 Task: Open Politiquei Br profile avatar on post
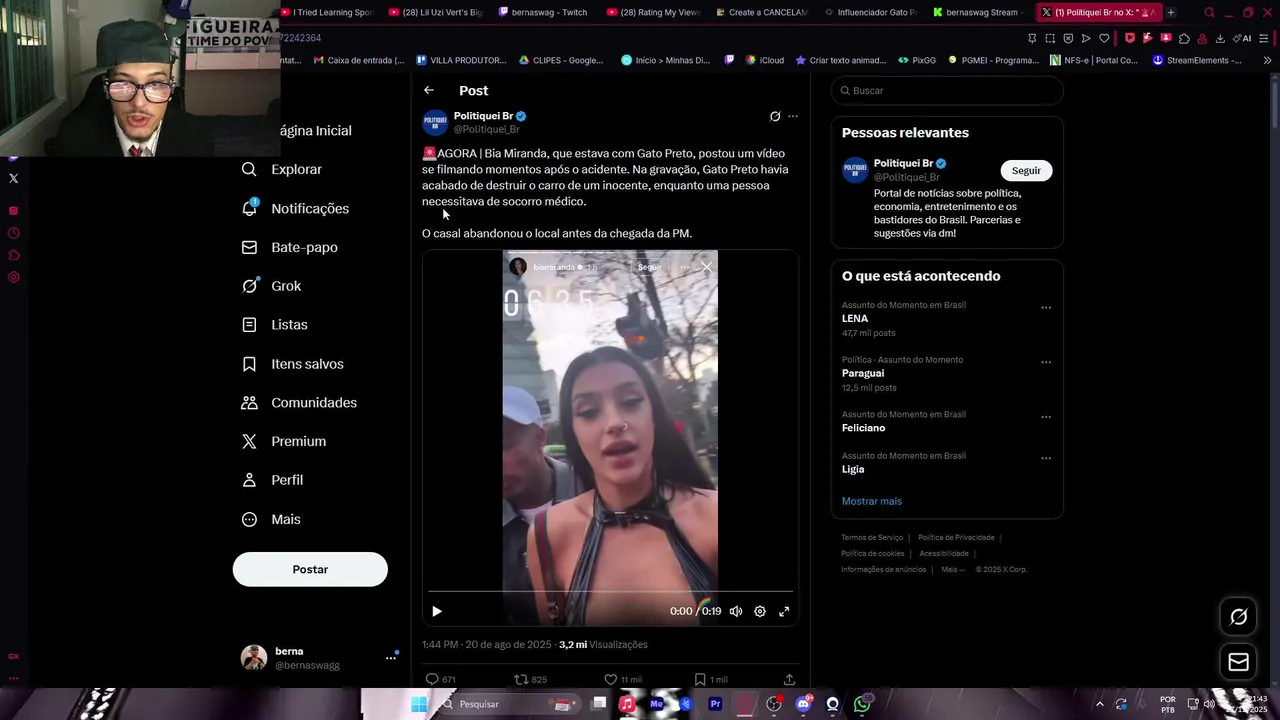[435, 122]
